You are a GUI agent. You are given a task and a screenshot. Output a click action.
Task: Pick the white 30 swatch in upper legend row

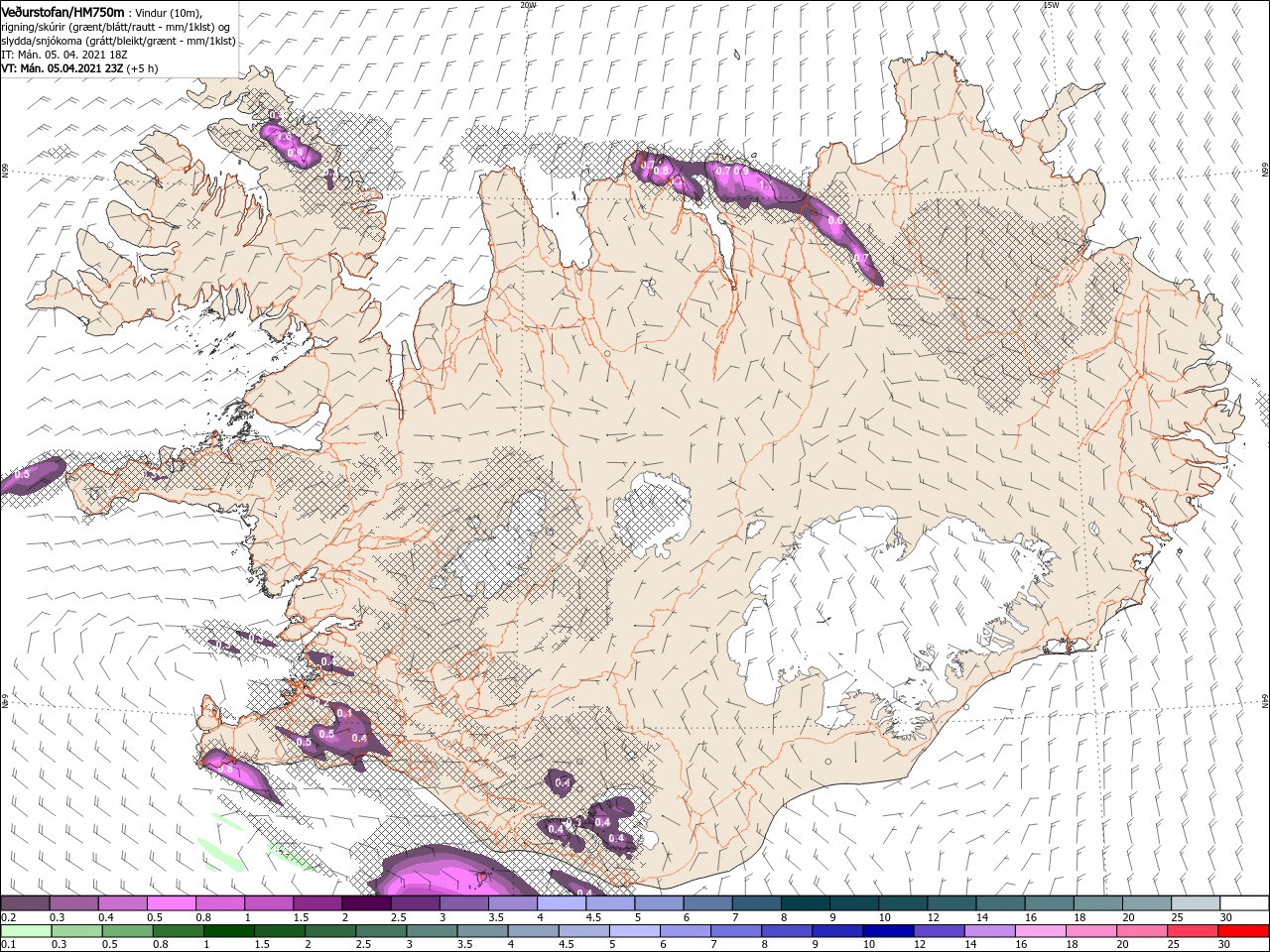[1245, 903]
